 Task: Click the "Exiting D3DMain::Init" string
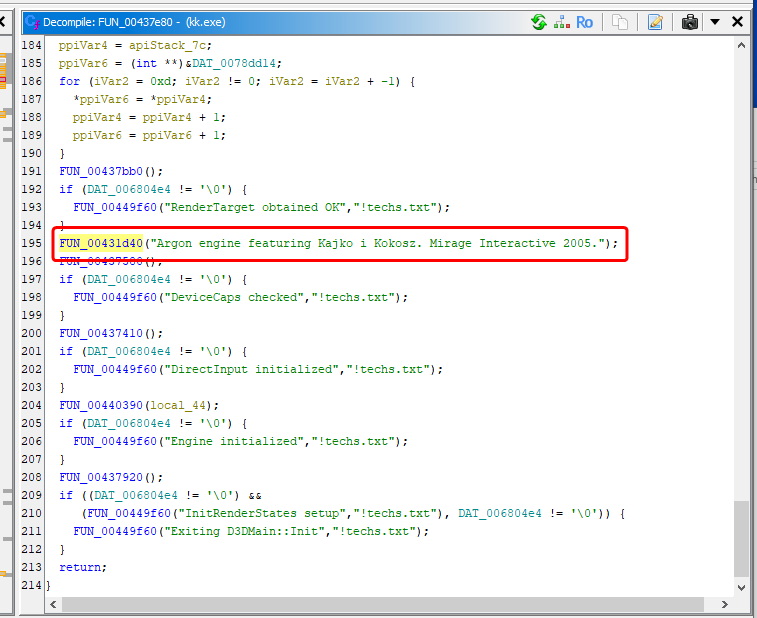coord(244,531)
